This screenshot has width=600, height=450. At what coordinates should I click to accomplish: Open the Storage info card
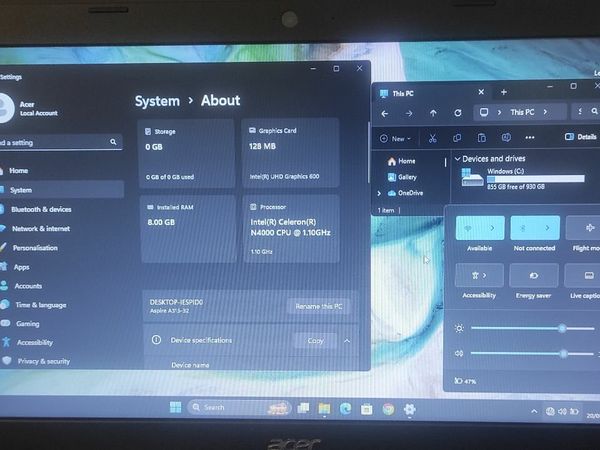tap(186, 153)
